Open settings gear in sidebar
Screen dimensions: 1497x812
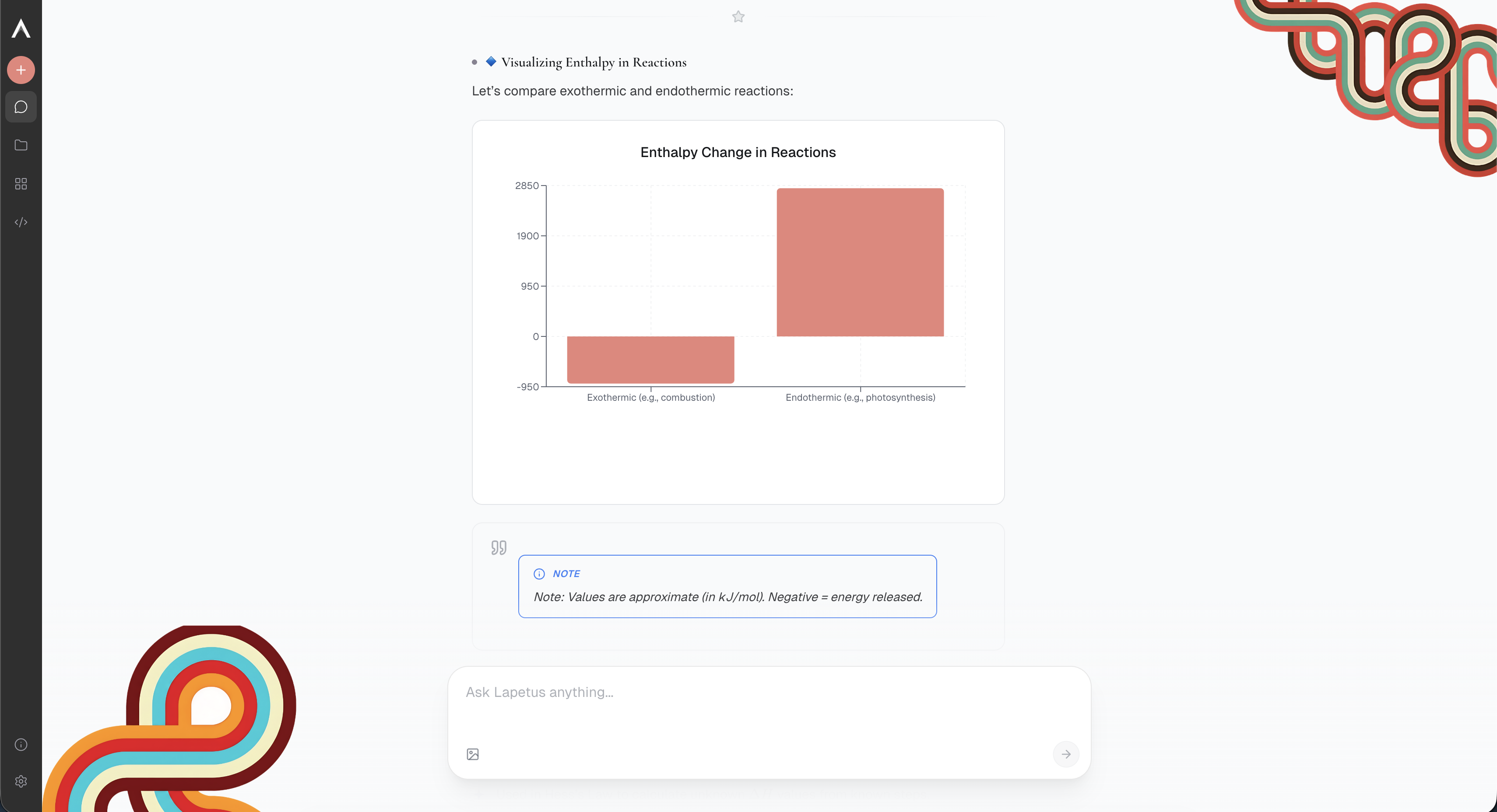tap(21, 781)
